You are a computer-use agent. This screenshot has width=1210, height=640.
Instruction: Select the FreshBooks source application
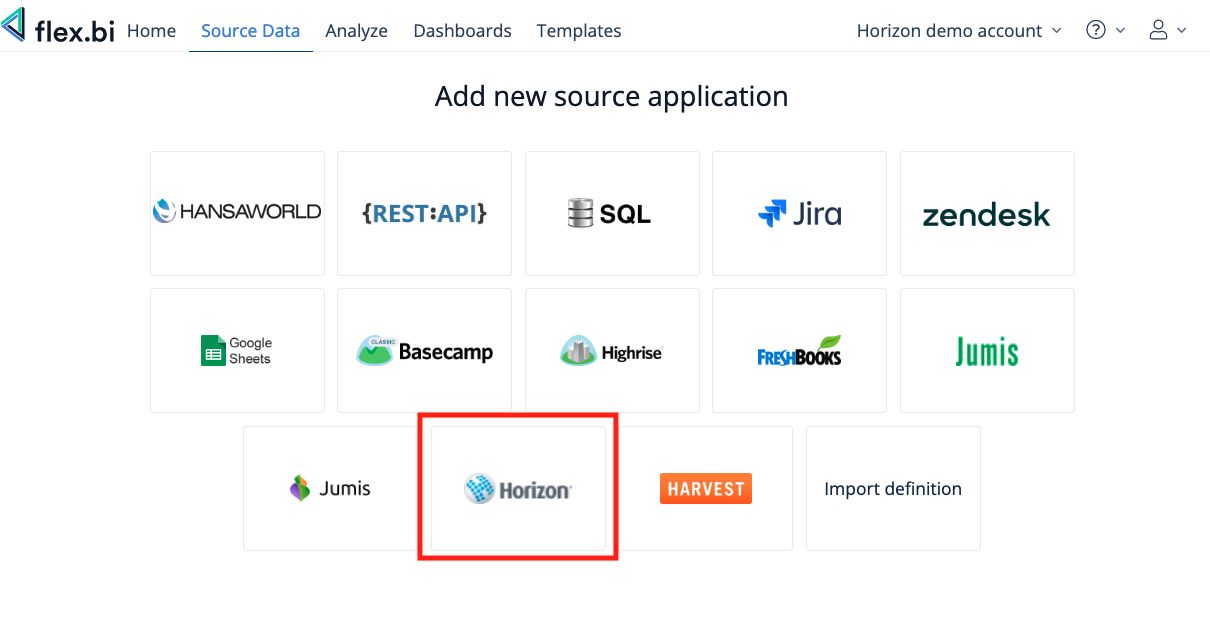click(799, 350)
